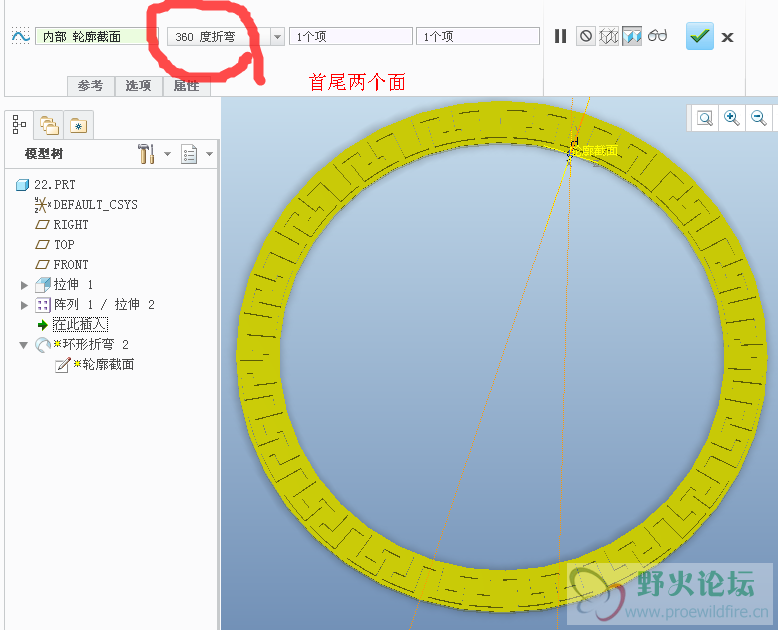Select the TOP datum plane
The image size is (778, 630).
pyautogui.click(x=64, y=245)
